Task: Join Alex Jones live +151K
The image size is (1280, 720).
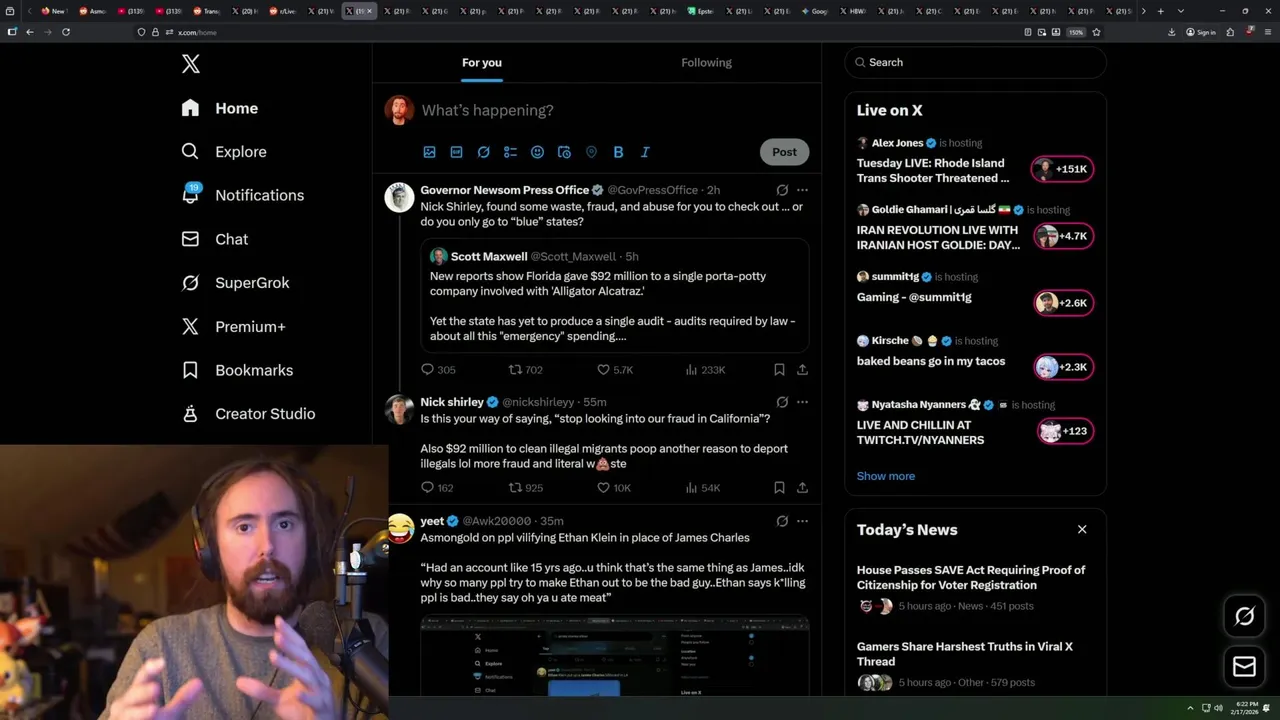Action: coord(1063,169)
